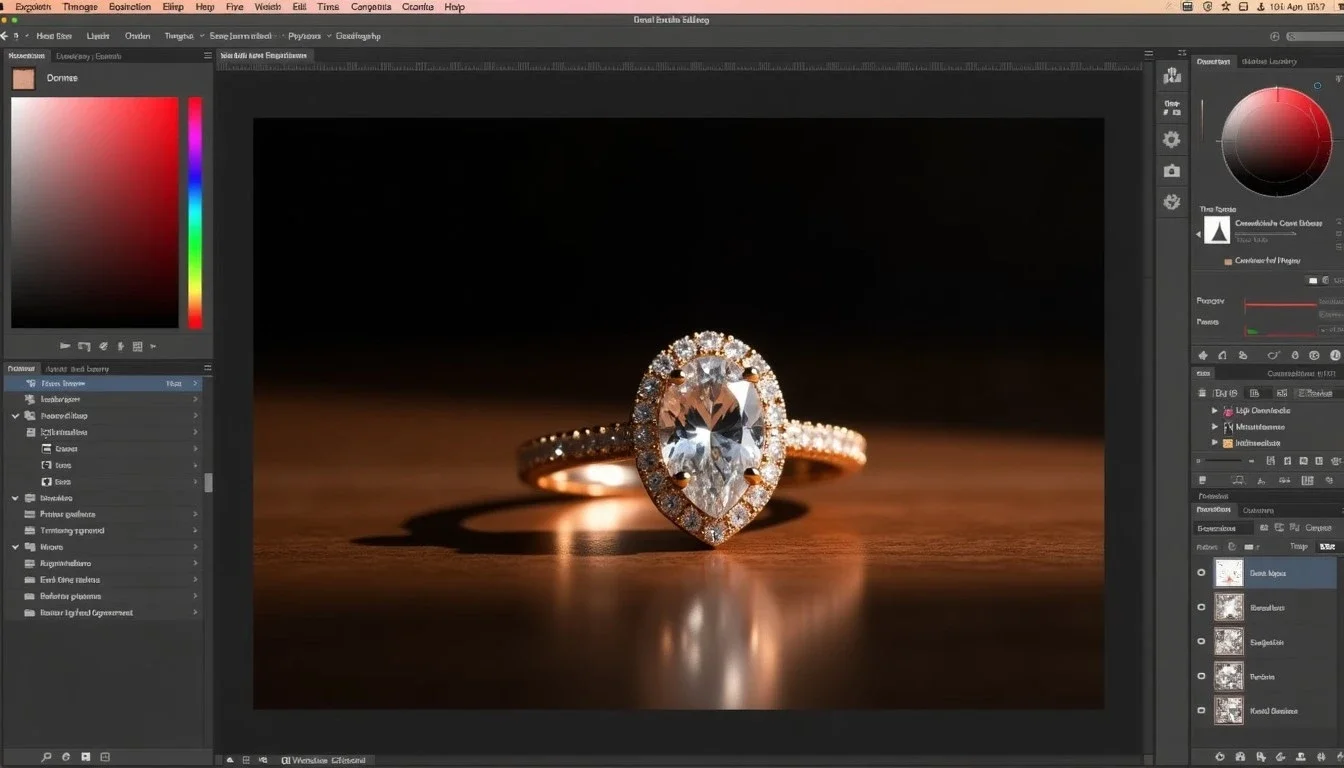This screenshot has height=768, width=1344.
Task: Pick a color on the round color wheel
Action: coord(1276,142)
